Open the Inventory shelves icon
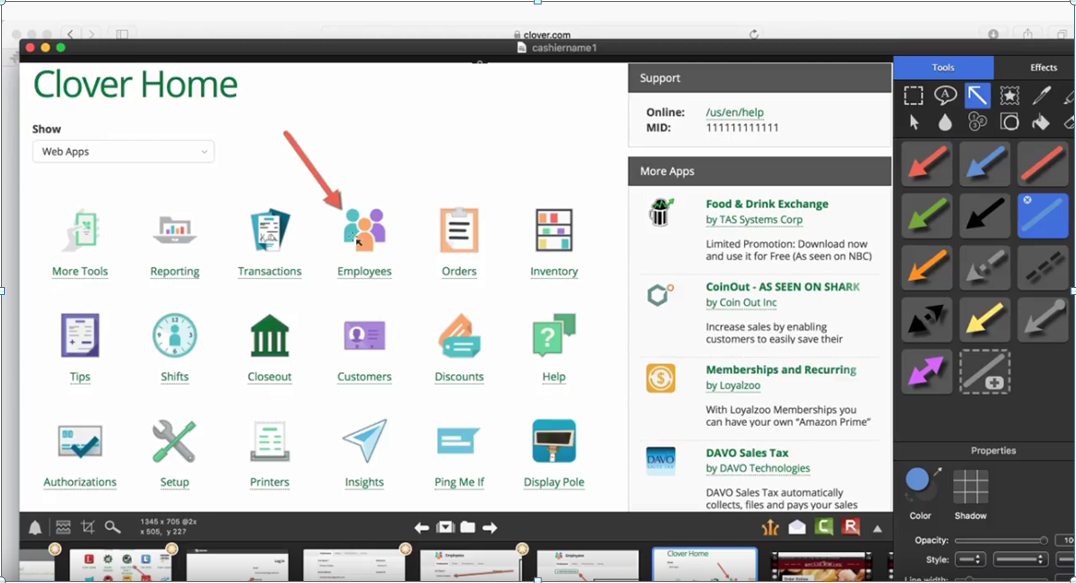 click(x=554, y=230)
